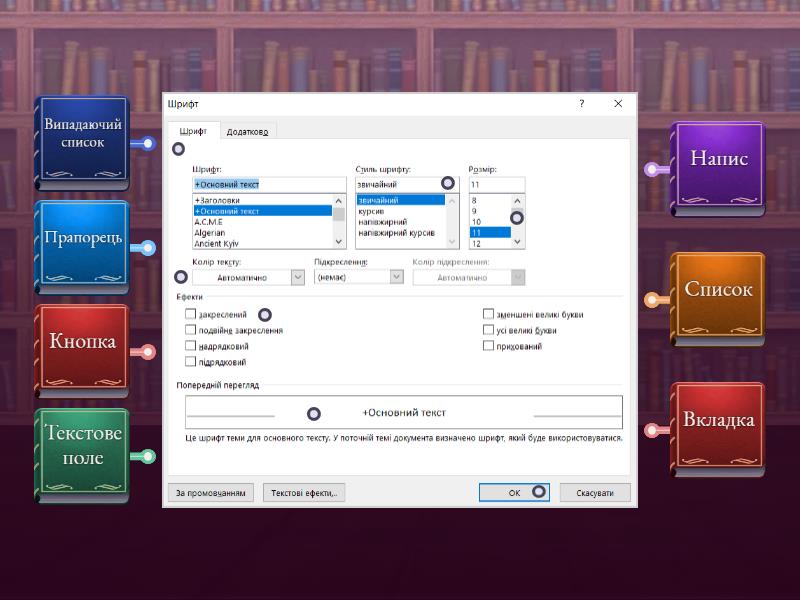Click the help question mark icon
This screenshot has height=600, width=800.
point(581,104)
